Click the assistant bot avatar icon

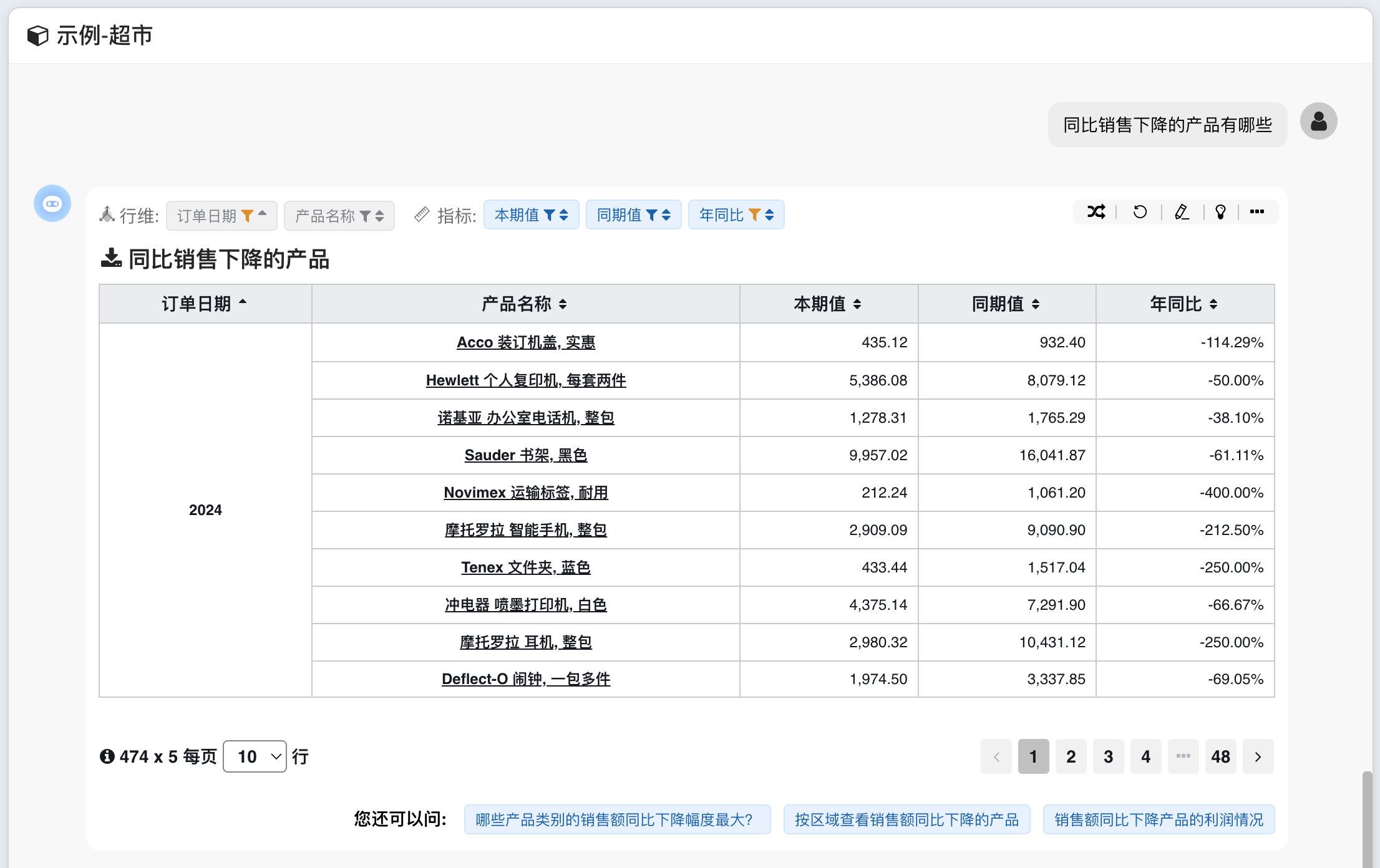pos(52,203)
